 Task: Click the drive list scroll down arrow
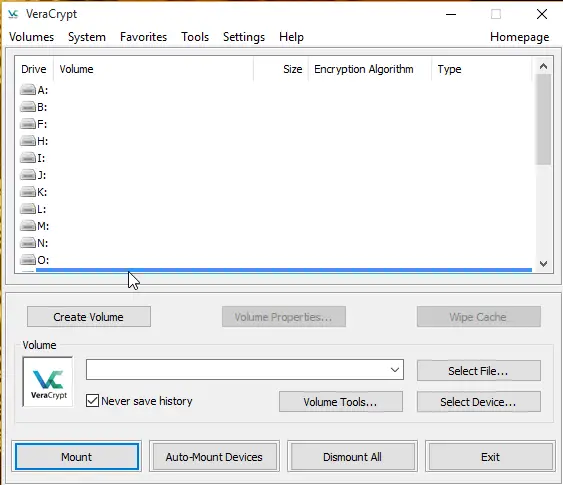point(543,264)
